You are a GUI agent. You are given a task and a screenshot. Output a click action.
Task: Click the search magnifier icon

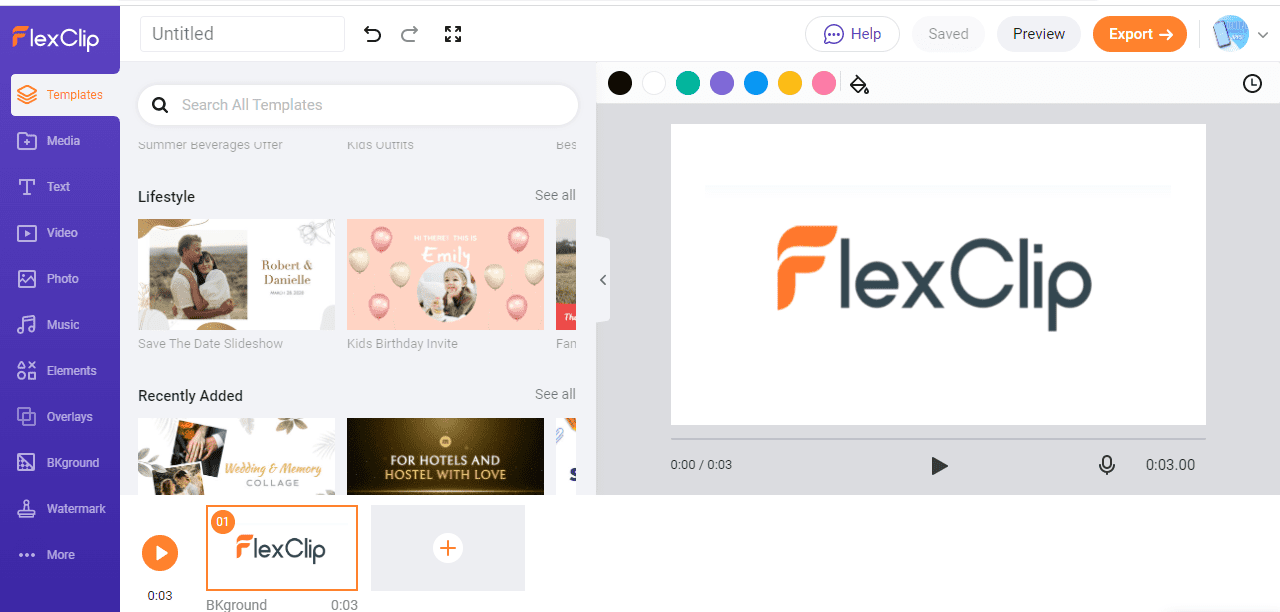(160, 105)
